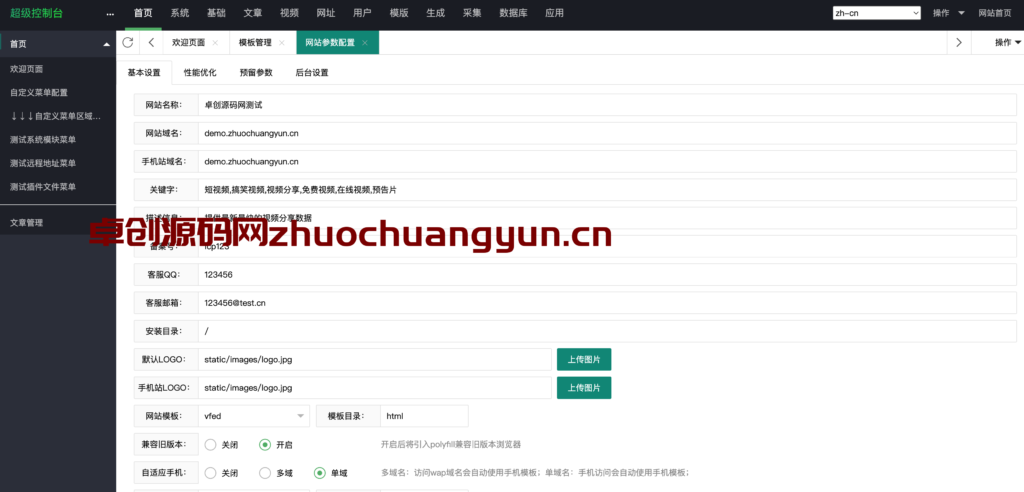Close the 欢迎页面 tab
Viewport: 1024px width, 492px height.
(215, 42)
